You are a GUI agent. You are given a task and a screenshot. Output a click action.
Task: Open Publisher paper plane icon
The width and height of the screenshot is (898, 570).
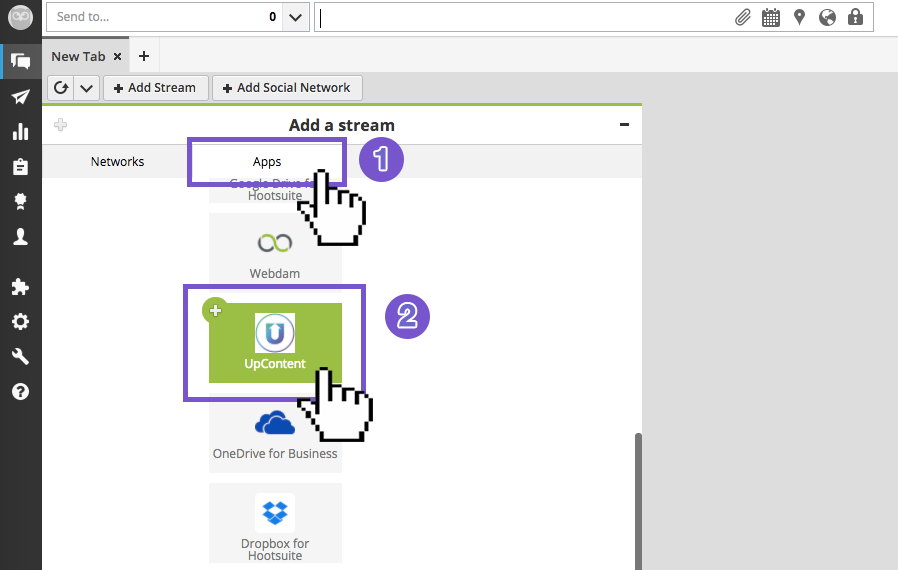(21, 96)
